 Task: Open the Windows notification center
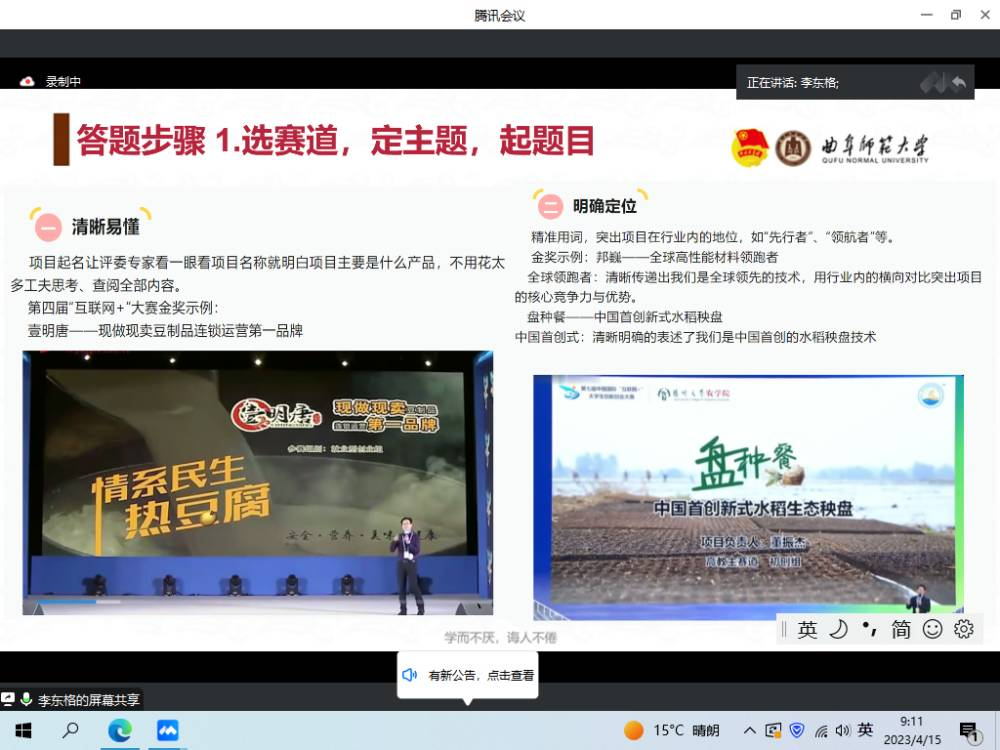969,731
